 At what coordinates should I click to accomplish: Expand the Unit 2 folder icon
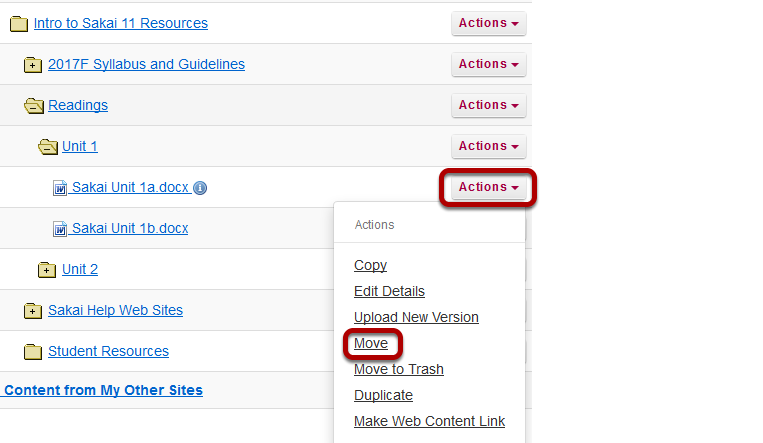tap(47, 269)
